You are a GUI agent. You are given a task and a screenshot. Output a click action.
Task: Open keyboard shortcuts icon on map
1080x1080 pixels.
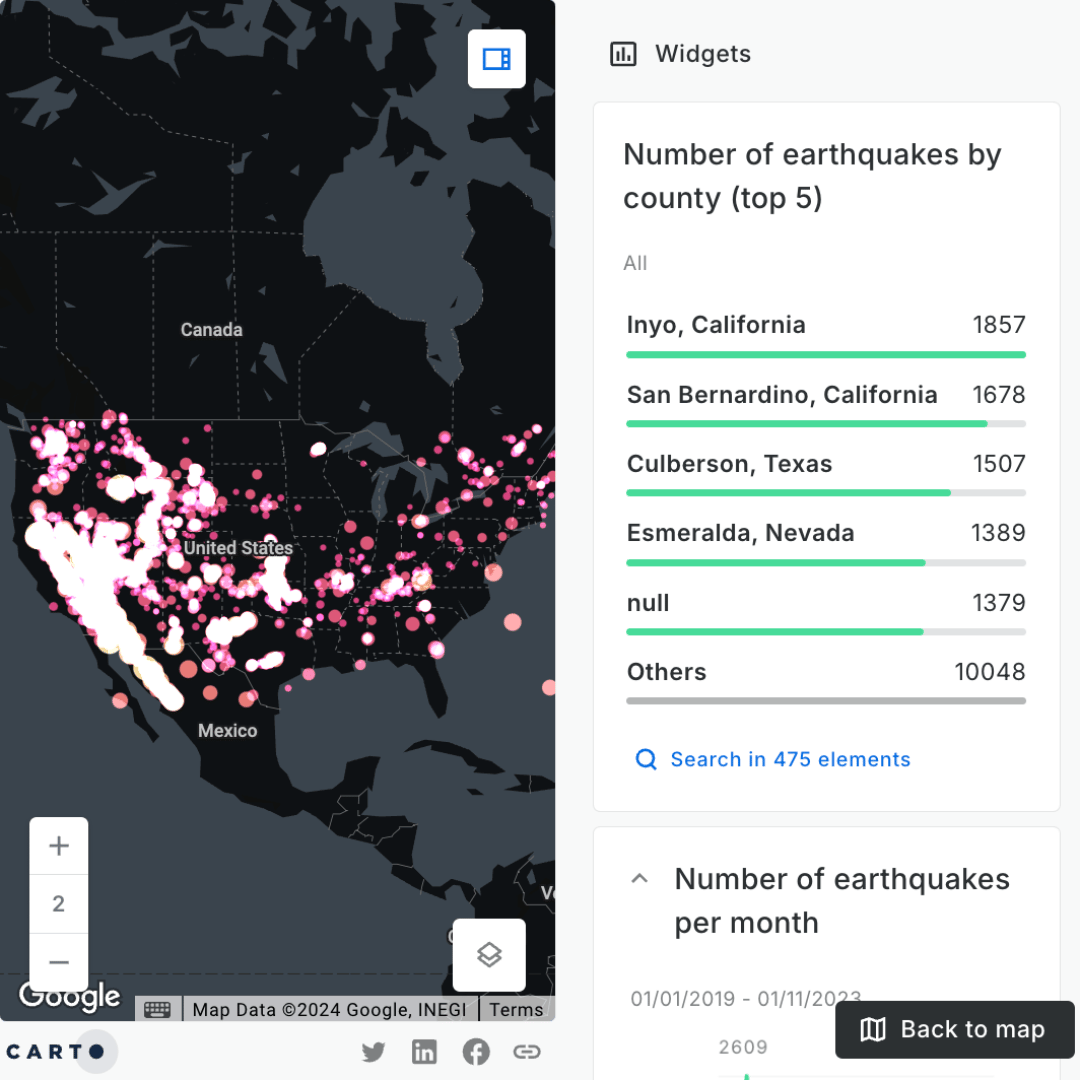pos(158,1010)
